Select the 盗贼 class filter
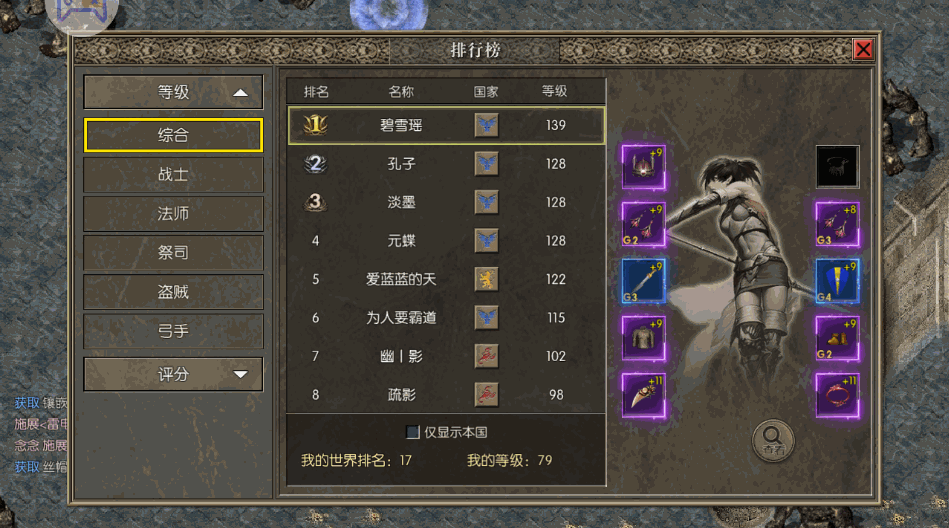The image size is (949, 528). (x=173, y=292)
